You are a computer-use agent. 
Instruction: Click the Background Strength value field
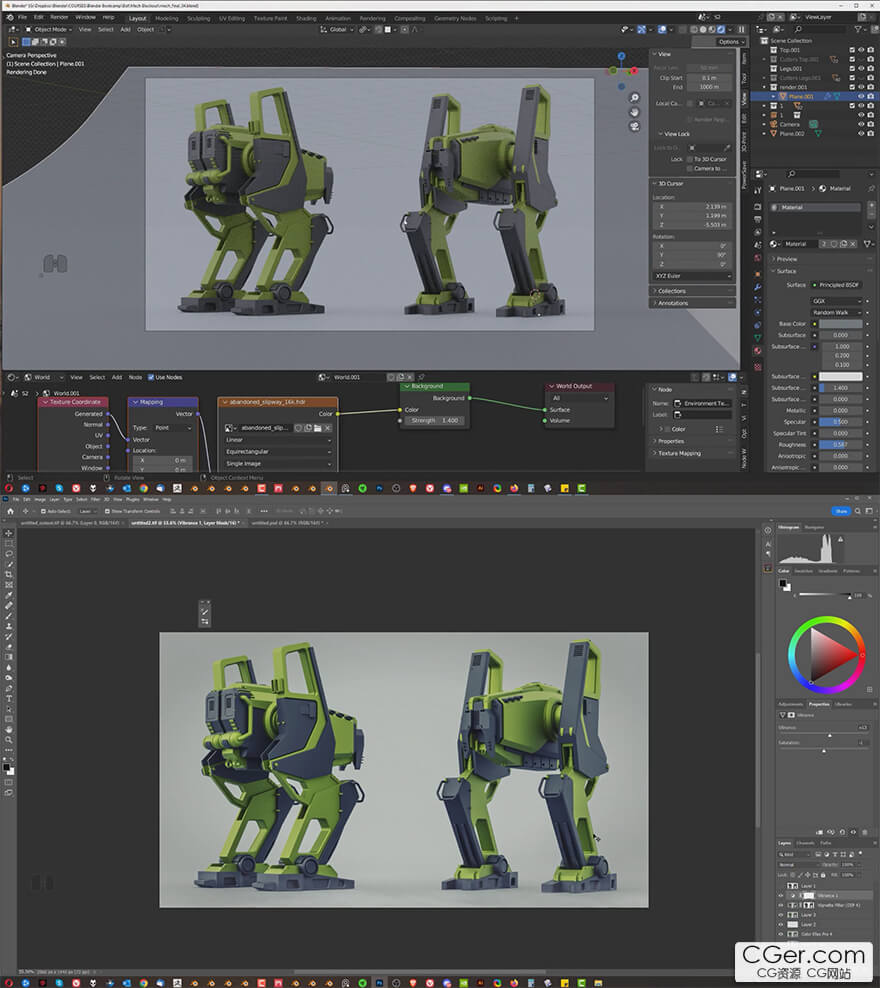pyautogui.click(x=435, y=420)
